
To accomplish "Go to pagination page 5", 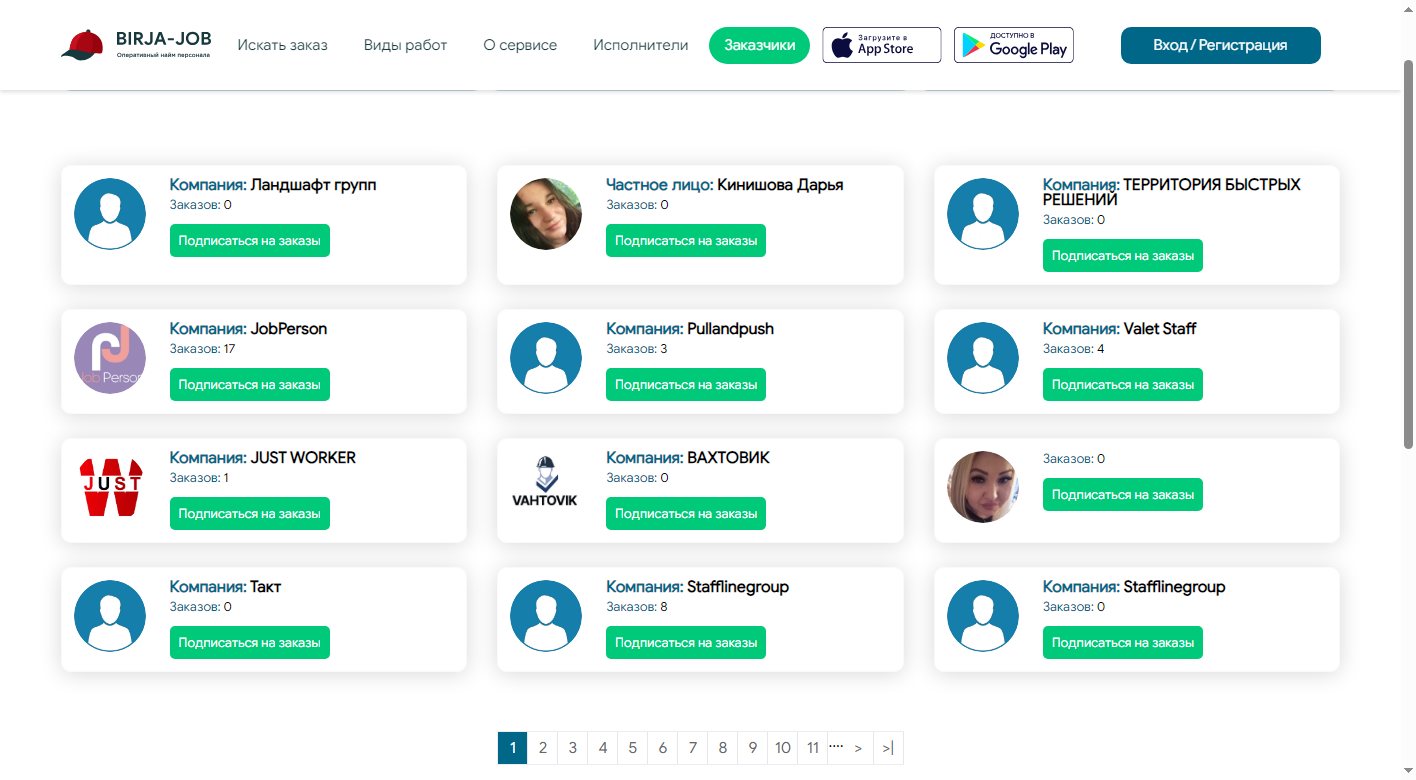I will (x=632, y=748).
